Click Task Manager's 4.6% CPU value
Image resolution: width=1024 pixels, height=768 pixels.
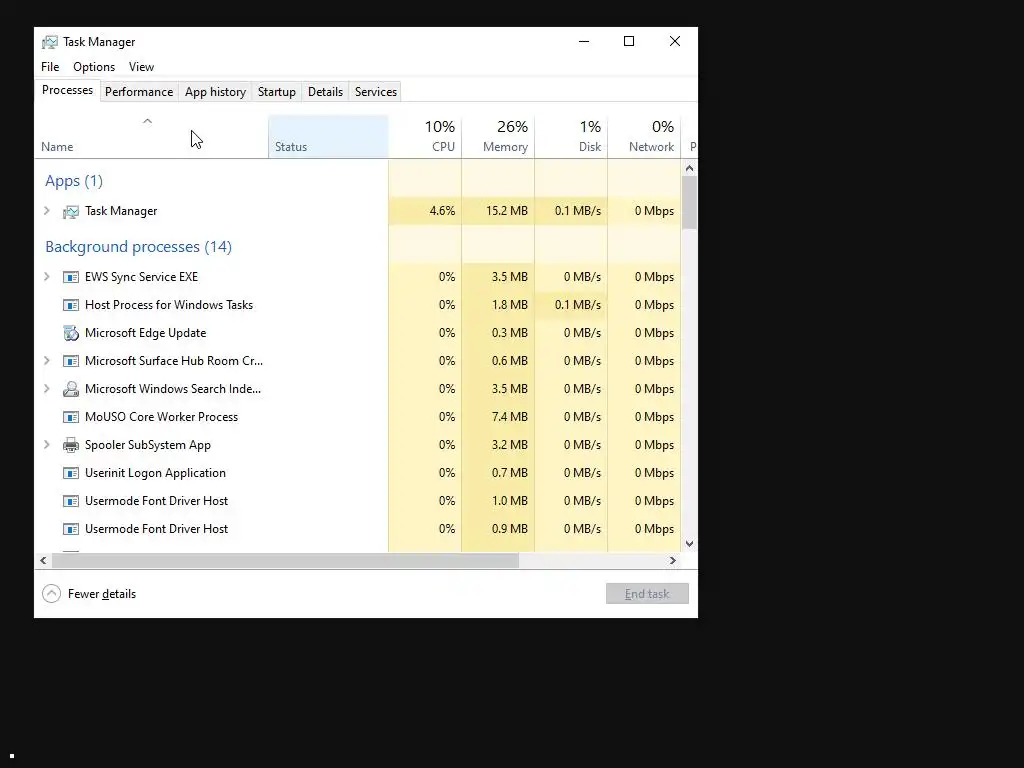pos(442,211)
